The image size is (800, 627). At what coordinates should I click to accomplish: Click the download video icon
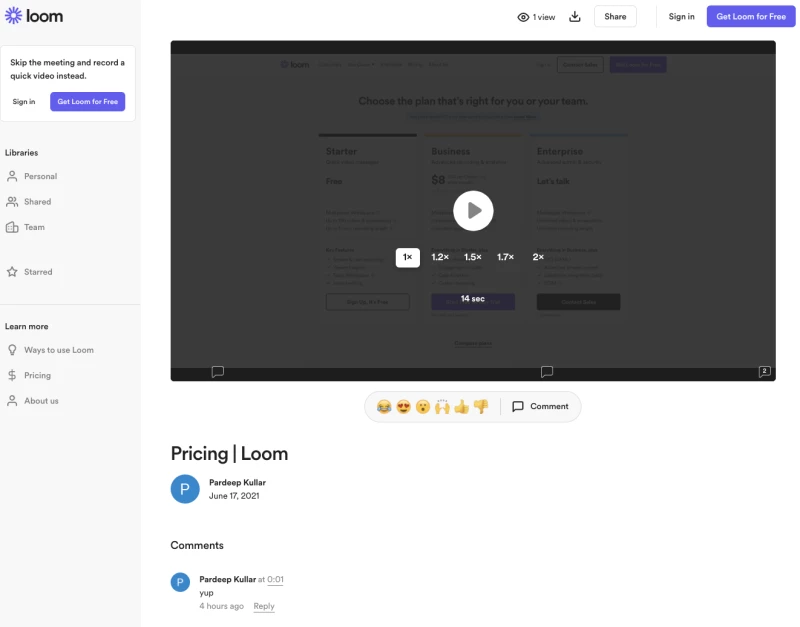(x=575, y=17)
